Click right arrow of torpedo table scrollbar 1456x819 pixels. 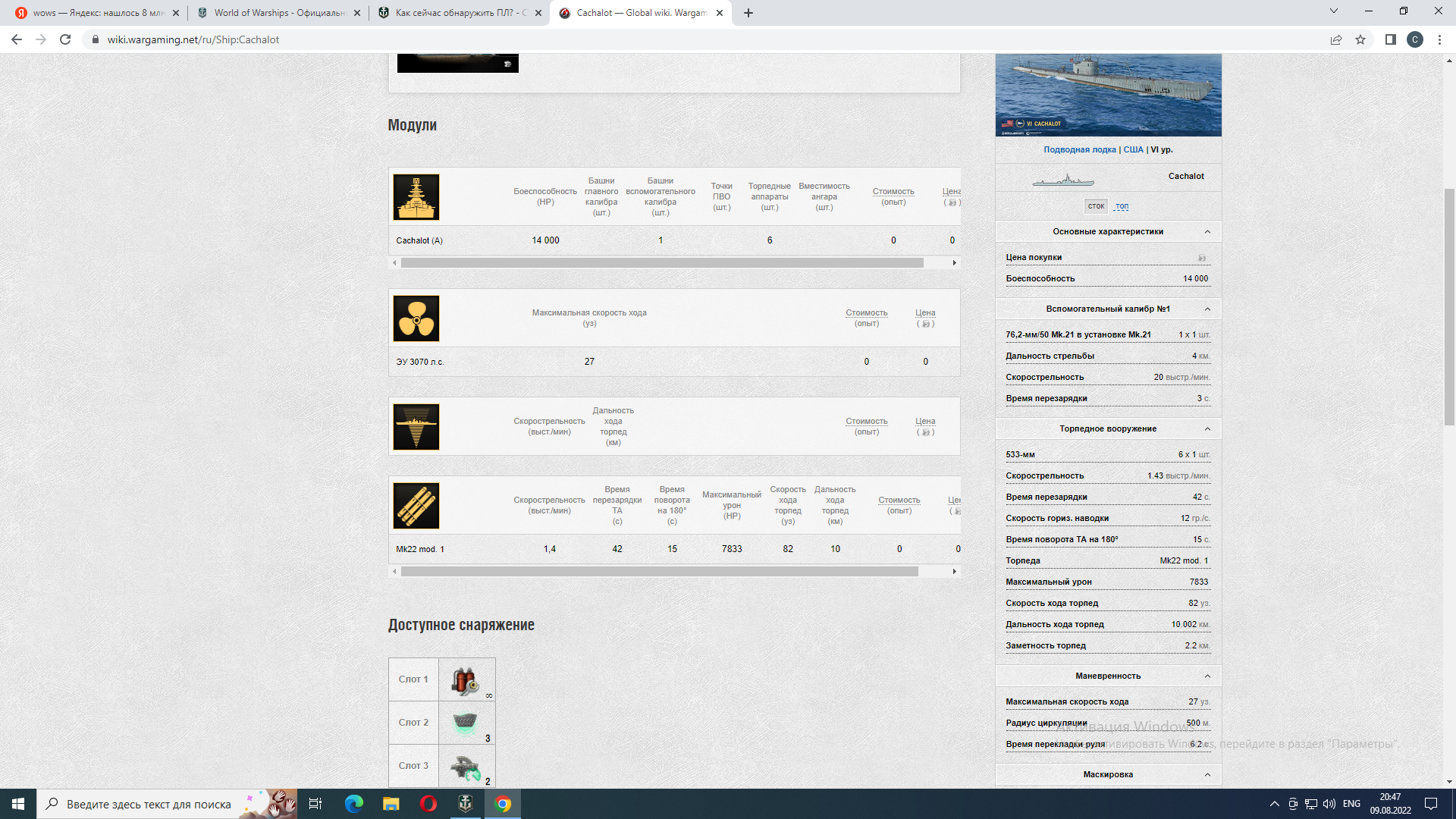954,572
